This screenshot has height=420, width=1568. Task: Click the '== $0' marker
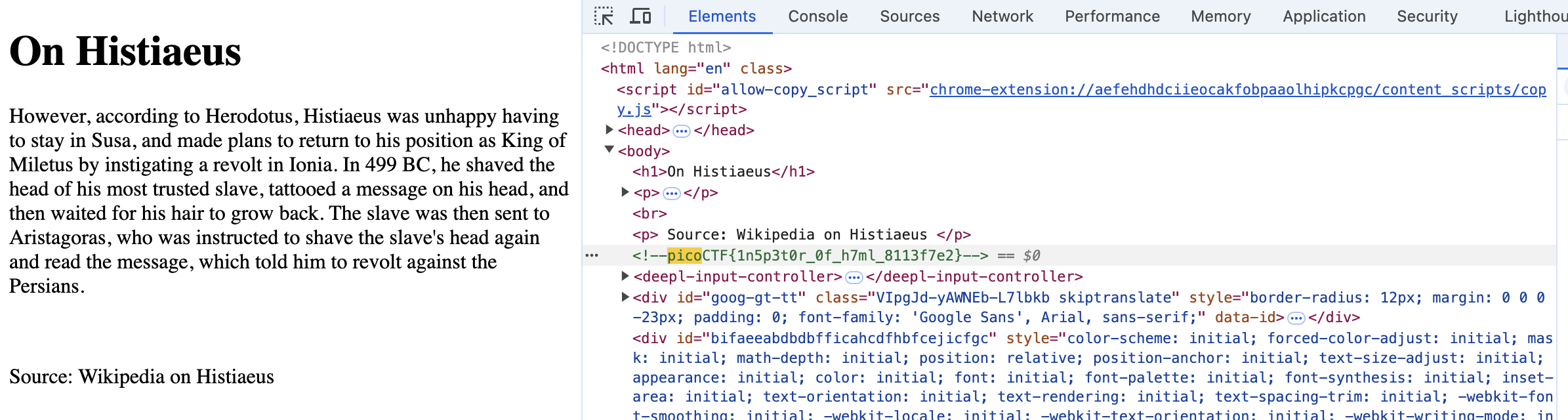click(x=1019, y=256)
